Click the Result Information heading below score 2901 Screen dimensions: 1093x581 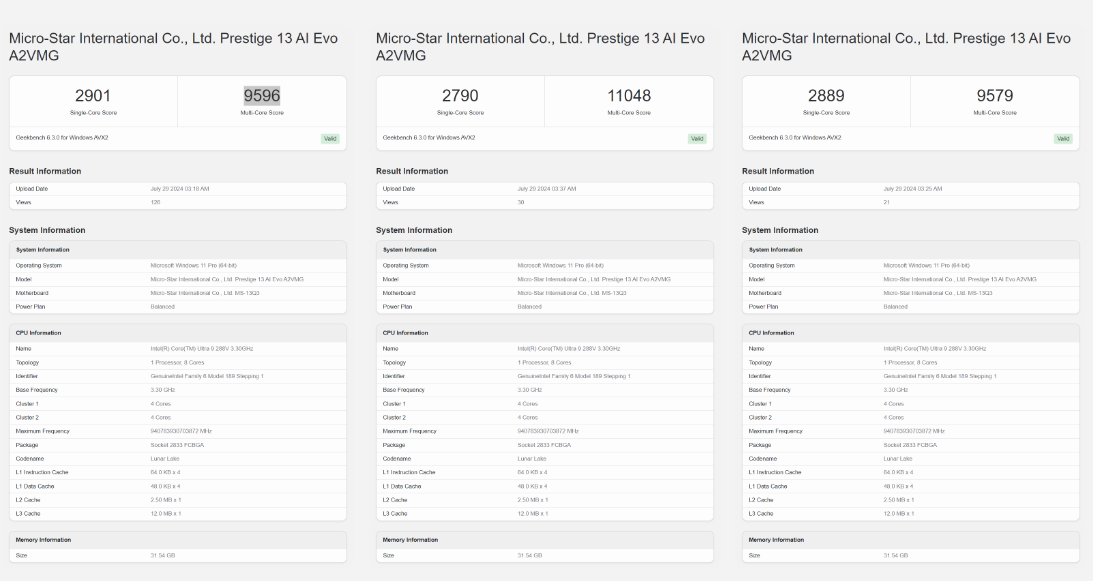pyautogui.click(x=45, y=171)
